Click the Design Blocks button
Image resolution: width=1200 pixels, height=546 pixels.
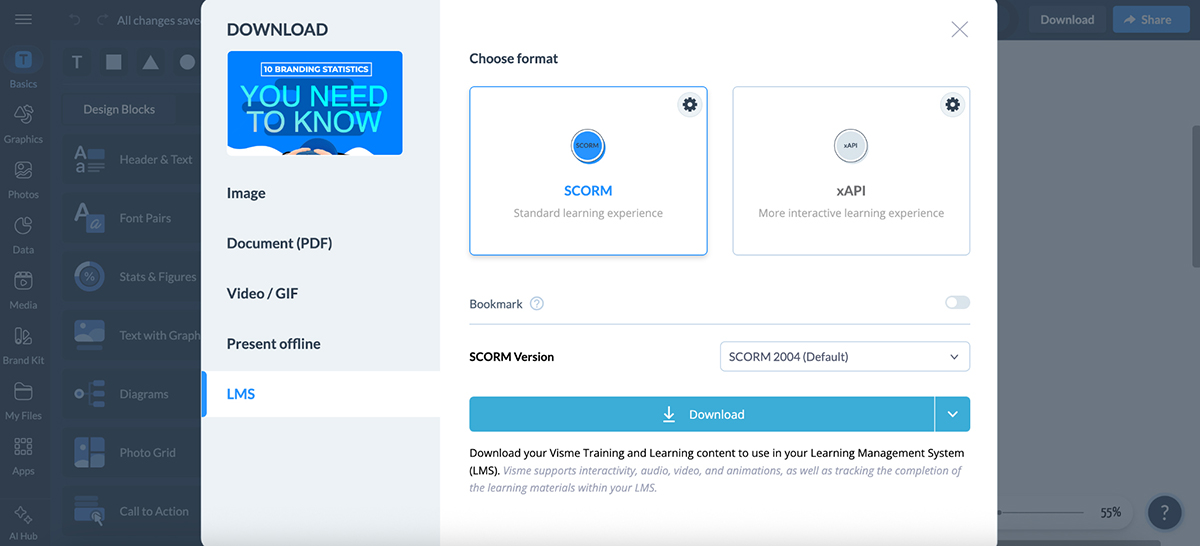119,109
